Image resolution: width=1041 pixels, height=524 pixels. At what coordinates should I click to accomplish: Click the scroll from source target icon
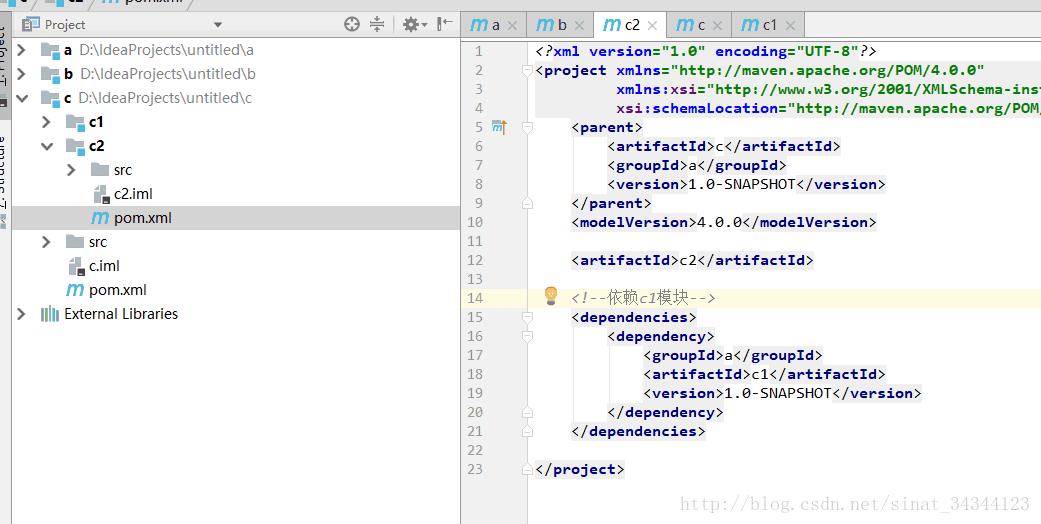coord(352,25)
